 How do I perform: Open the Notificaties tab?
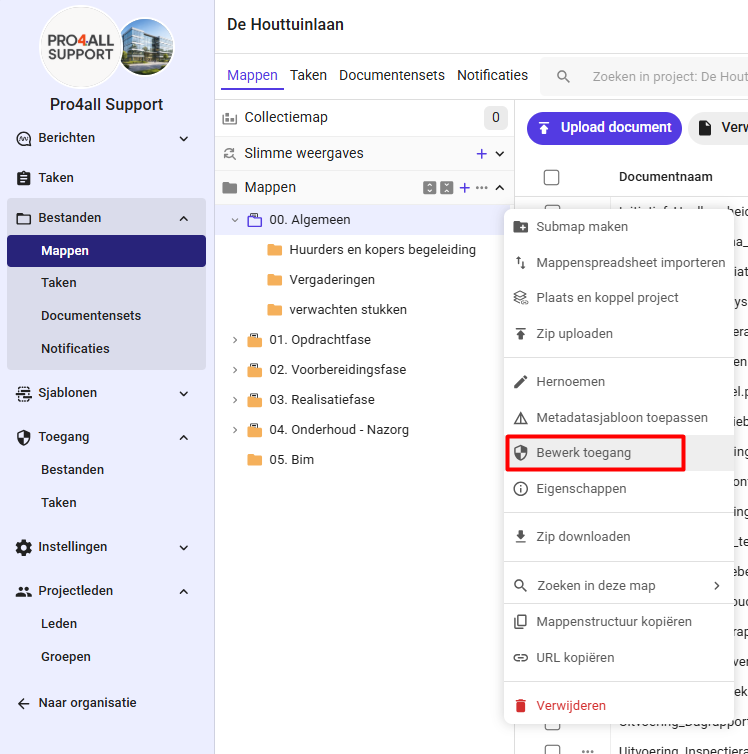click(x=492, y=75)
